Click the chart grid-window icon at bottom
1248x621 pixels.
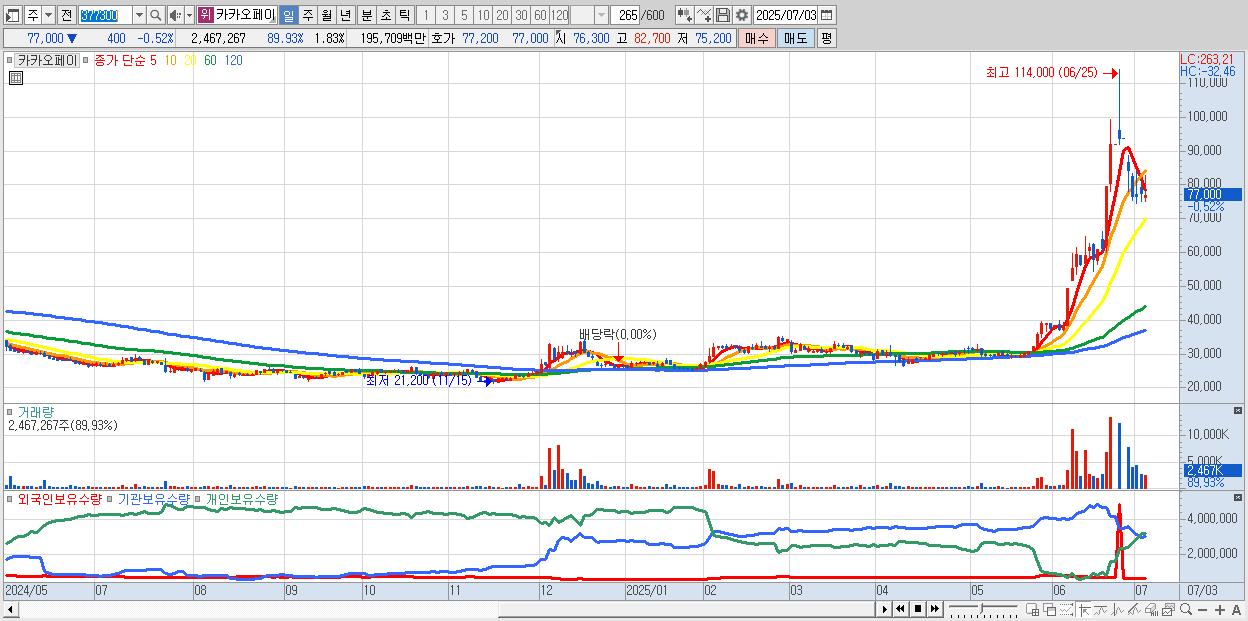(1032, 609)
